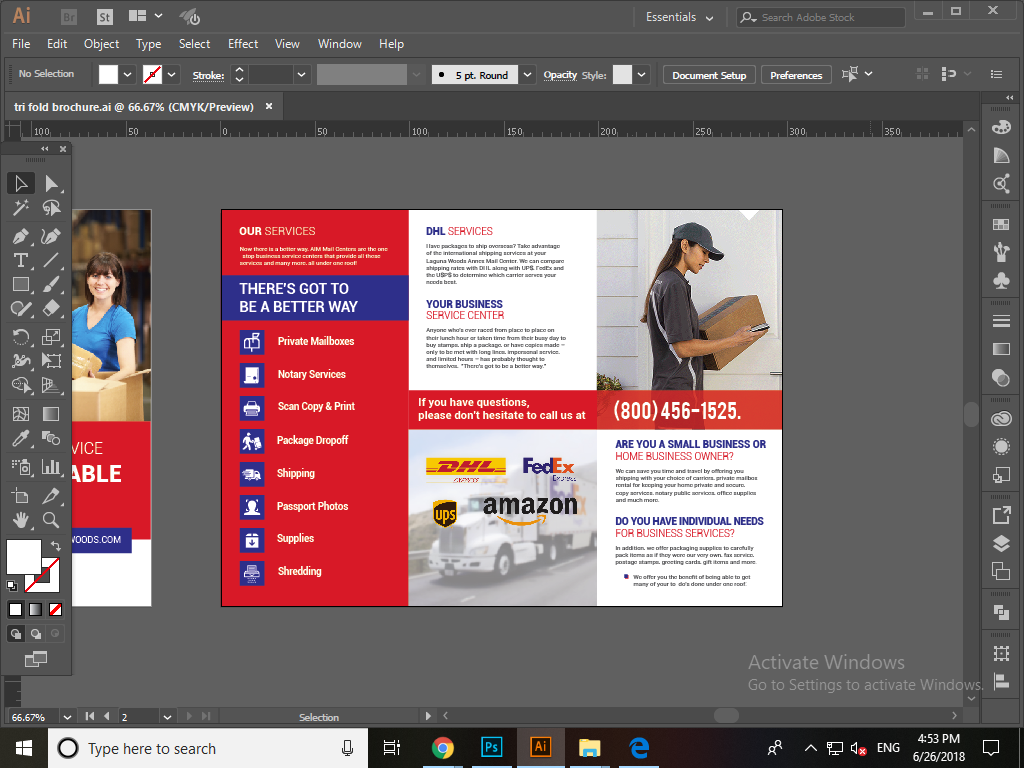The height and width of the screenshot is (768, 1024).
Task: Click the Search Adobe Stock field
Action: (820, 17)
